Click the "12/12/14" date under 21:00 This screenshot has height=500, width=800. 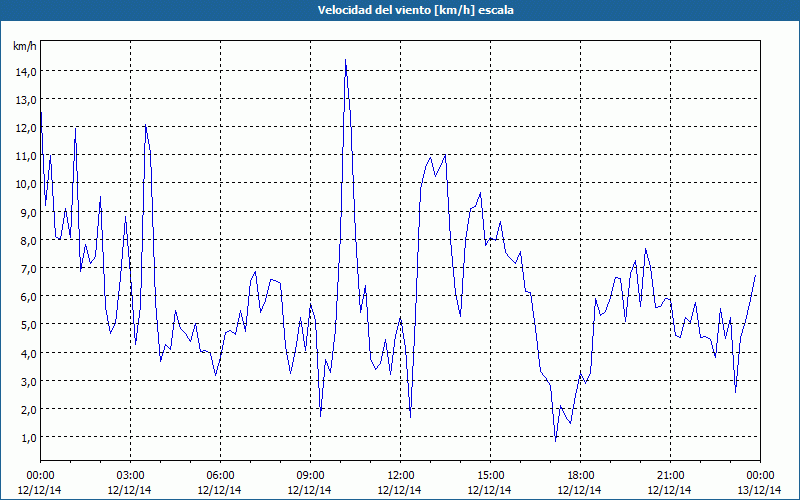coord(669,490)
